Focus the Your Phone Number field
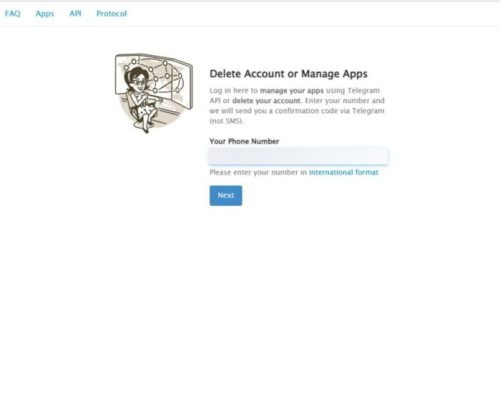 coord(299,156)
